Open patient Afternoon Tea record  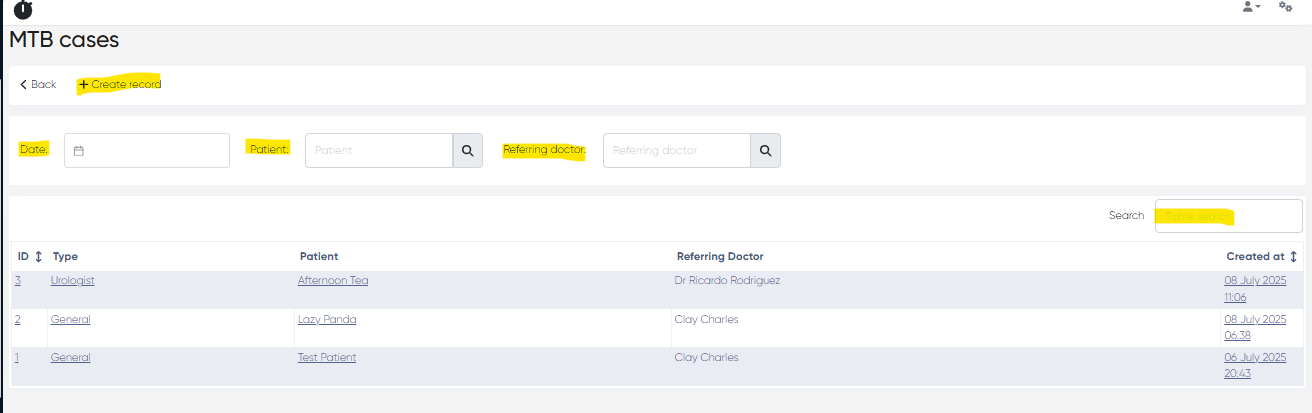333,281
